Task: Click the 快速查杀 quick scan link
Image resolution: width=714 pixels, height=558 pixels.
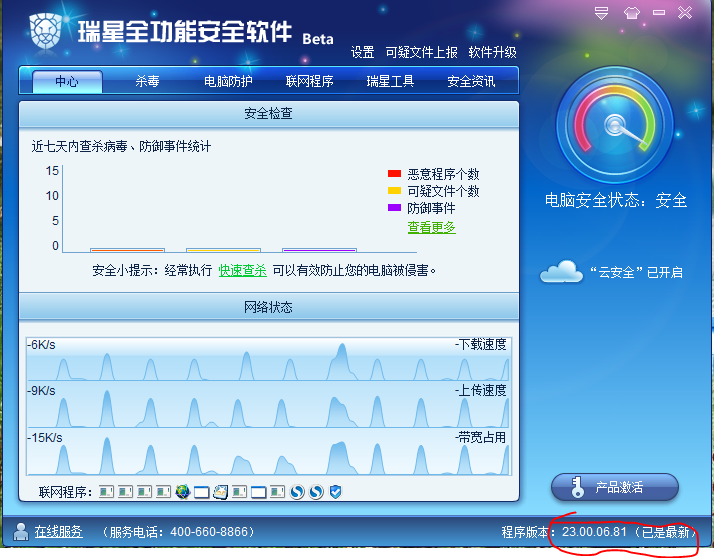Action: tap(243, 270)
